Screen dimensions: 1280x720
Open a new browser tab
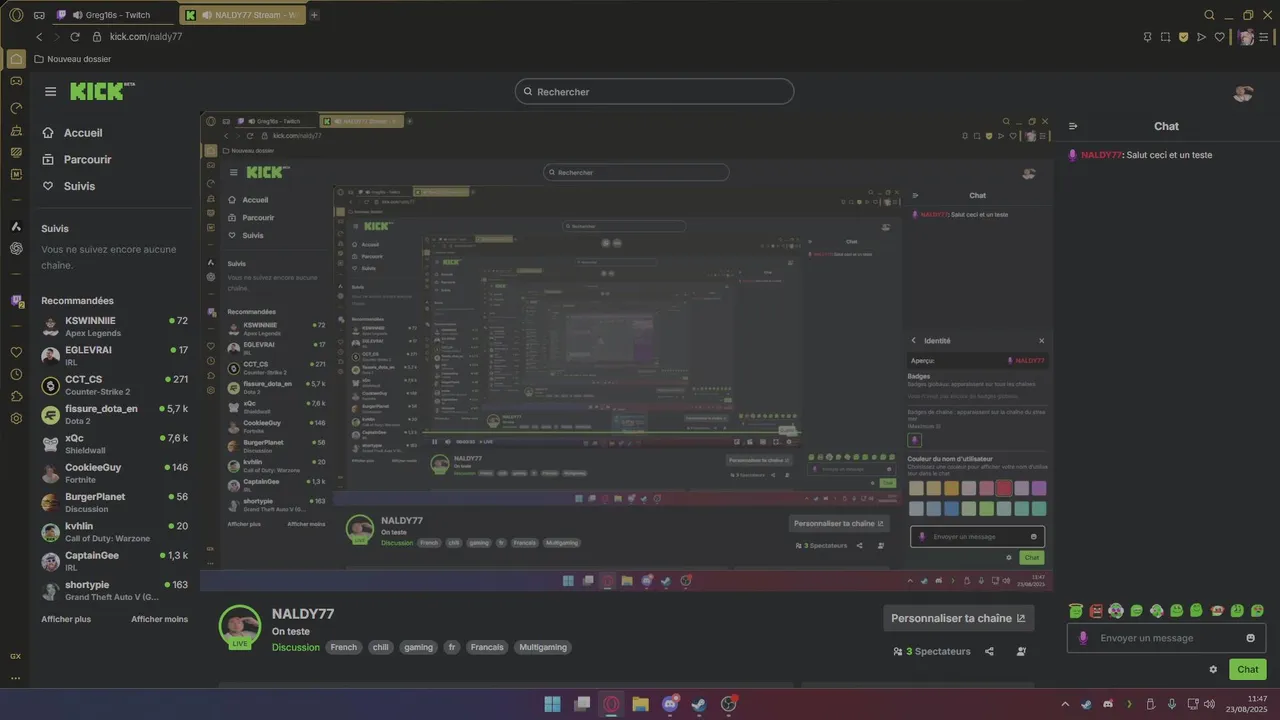click(x=314, y=15)
